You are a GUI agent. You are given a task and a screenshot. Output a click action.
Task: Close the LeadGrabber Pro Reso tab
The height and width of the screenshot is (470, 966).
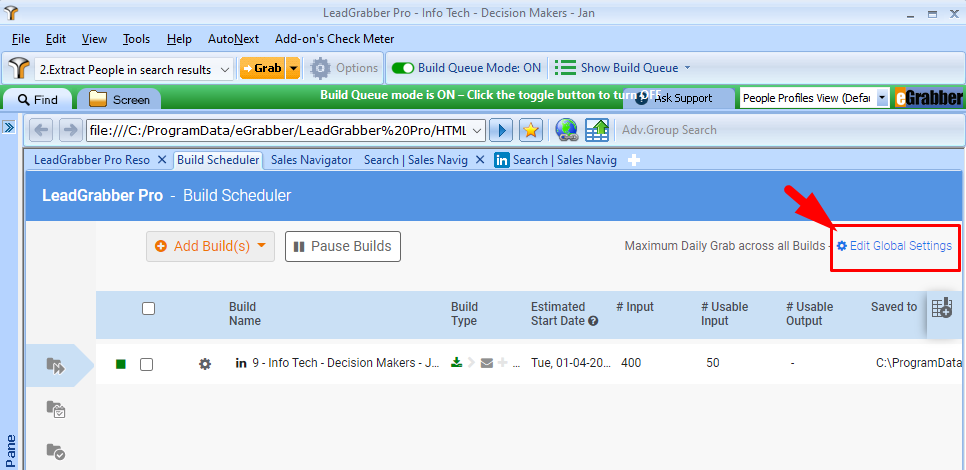click(x=162, y=160)
